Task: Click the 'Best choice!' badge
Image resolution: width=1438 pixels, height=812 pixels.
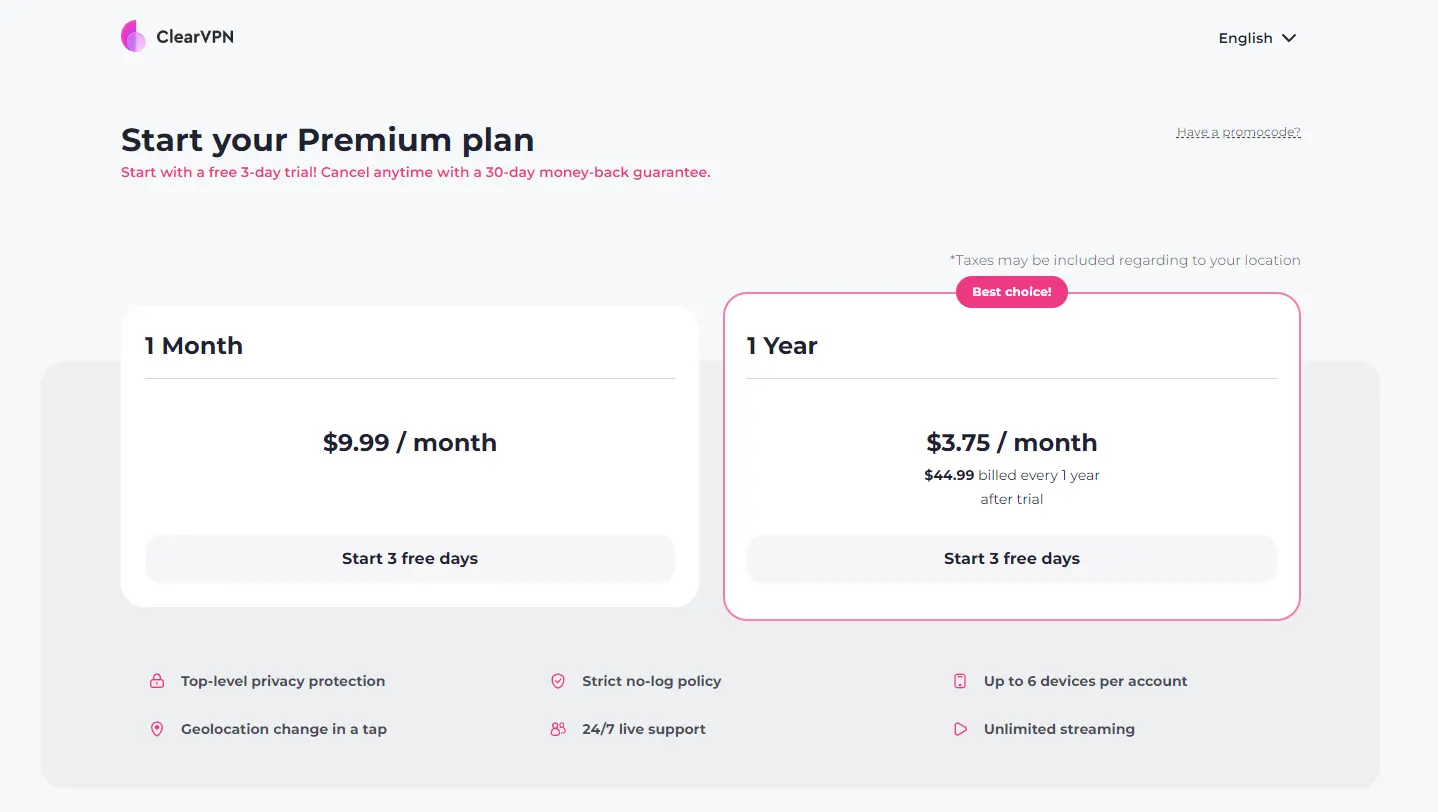Action: 1012,292
